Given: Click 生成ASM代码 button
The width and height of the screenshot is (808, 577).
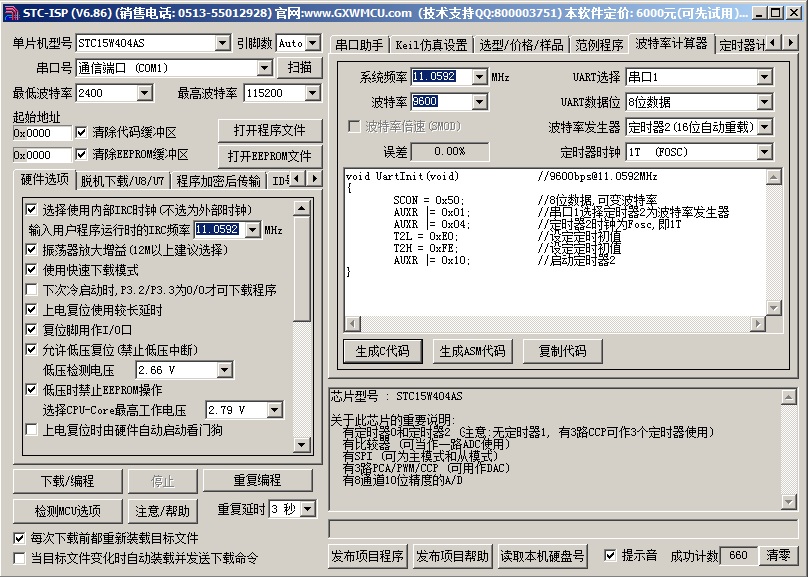Looking at the screenshot, I should coord(473,351).
